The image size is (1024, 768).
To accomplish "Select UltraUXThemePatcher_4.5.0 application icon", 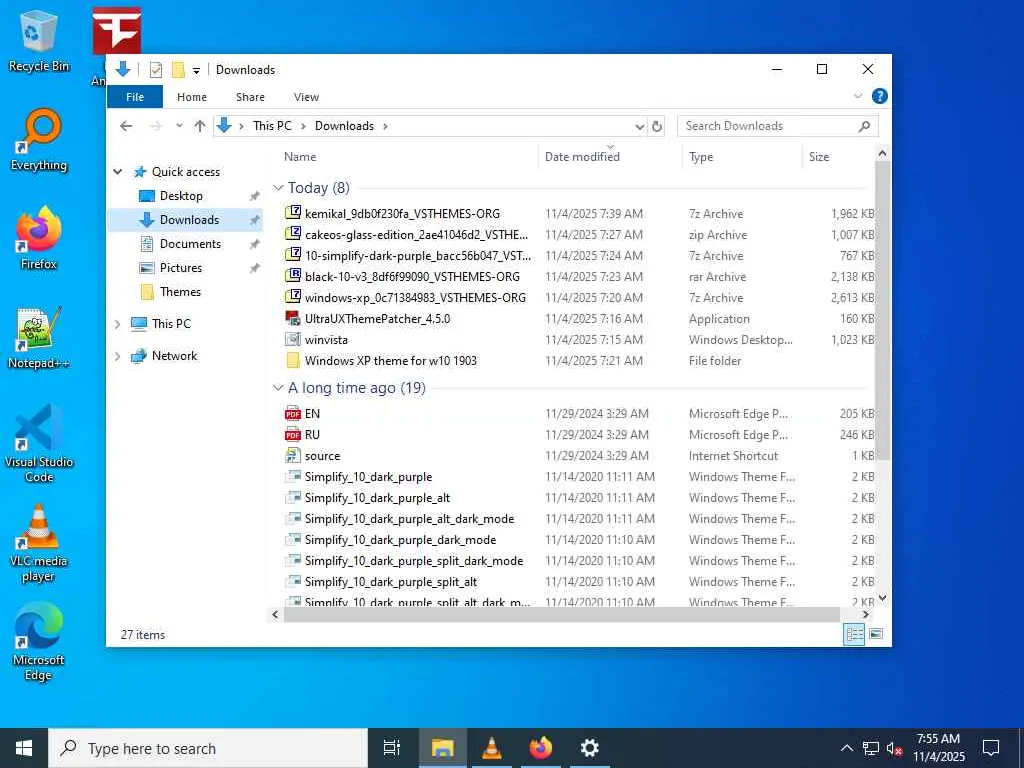I will coord(293,318).
